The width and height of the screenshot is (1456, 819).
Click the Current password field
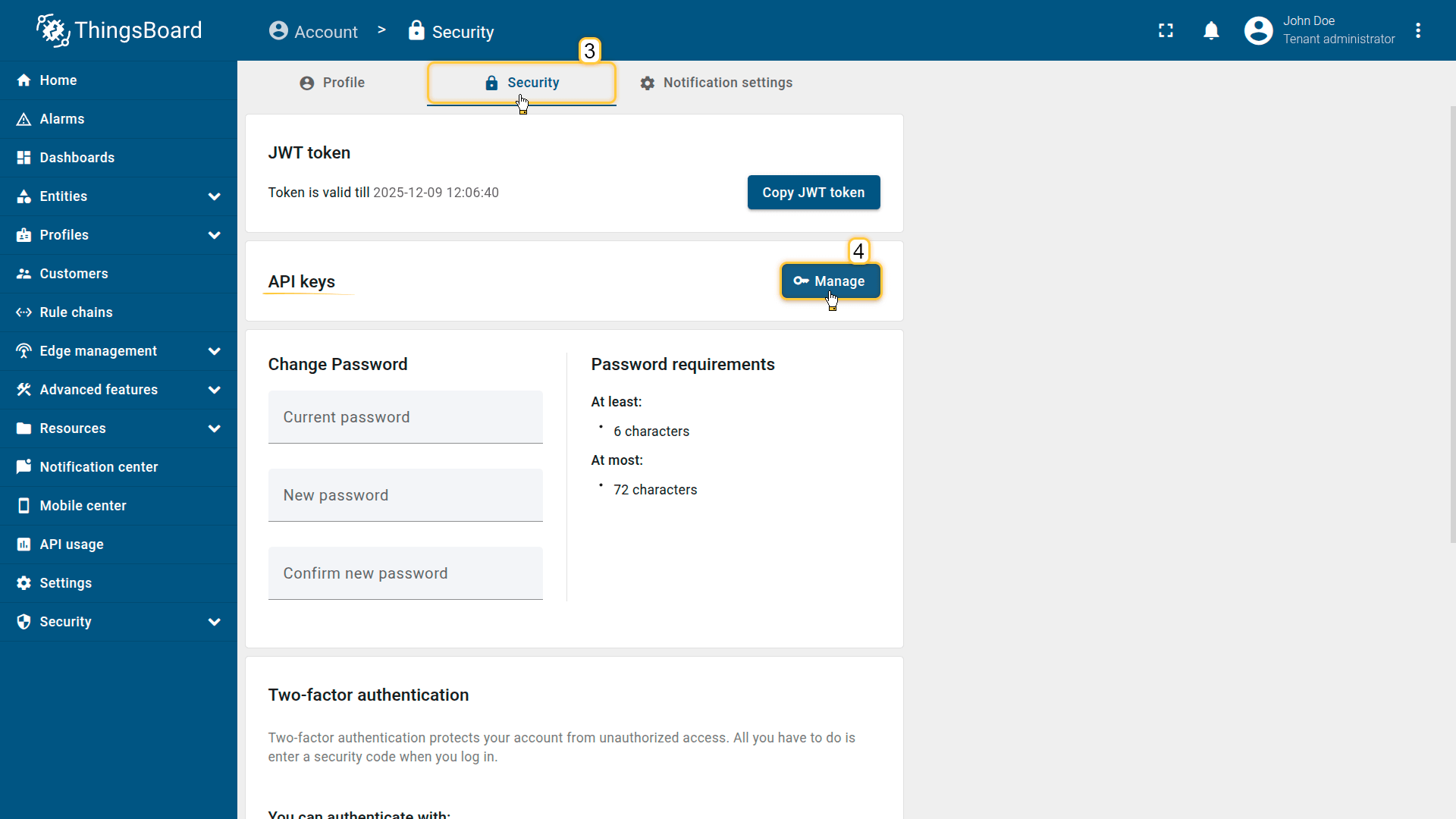(x=405, y=418)
